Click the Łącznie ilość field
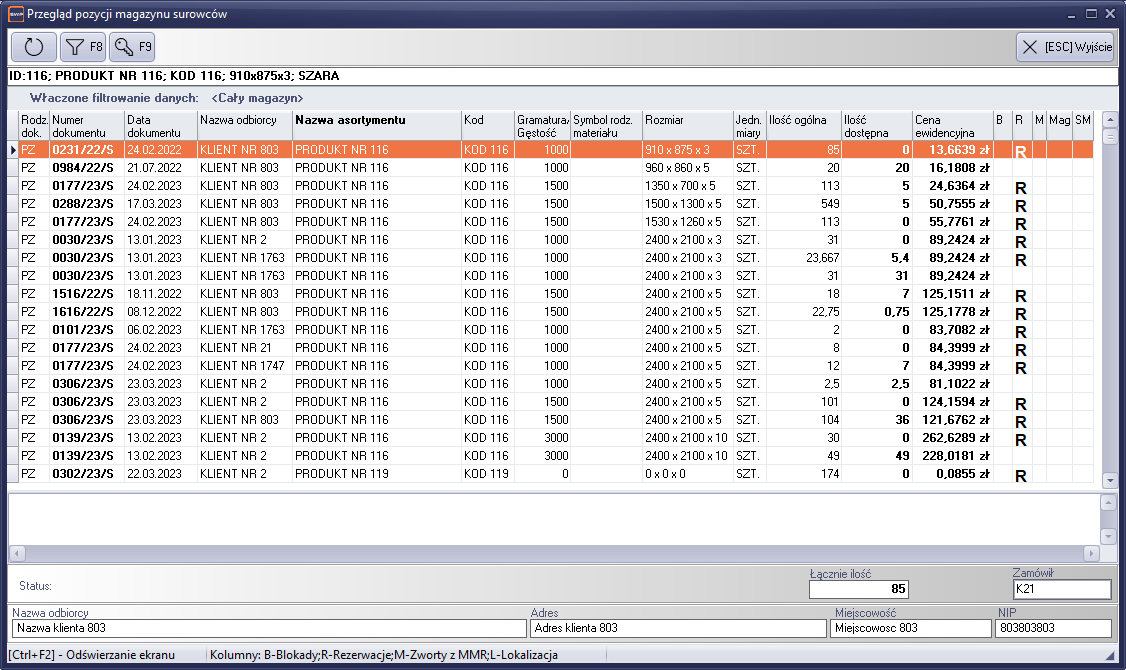Image resolution: width=1126 pixels, height=670 pixels. click(858, 589)
